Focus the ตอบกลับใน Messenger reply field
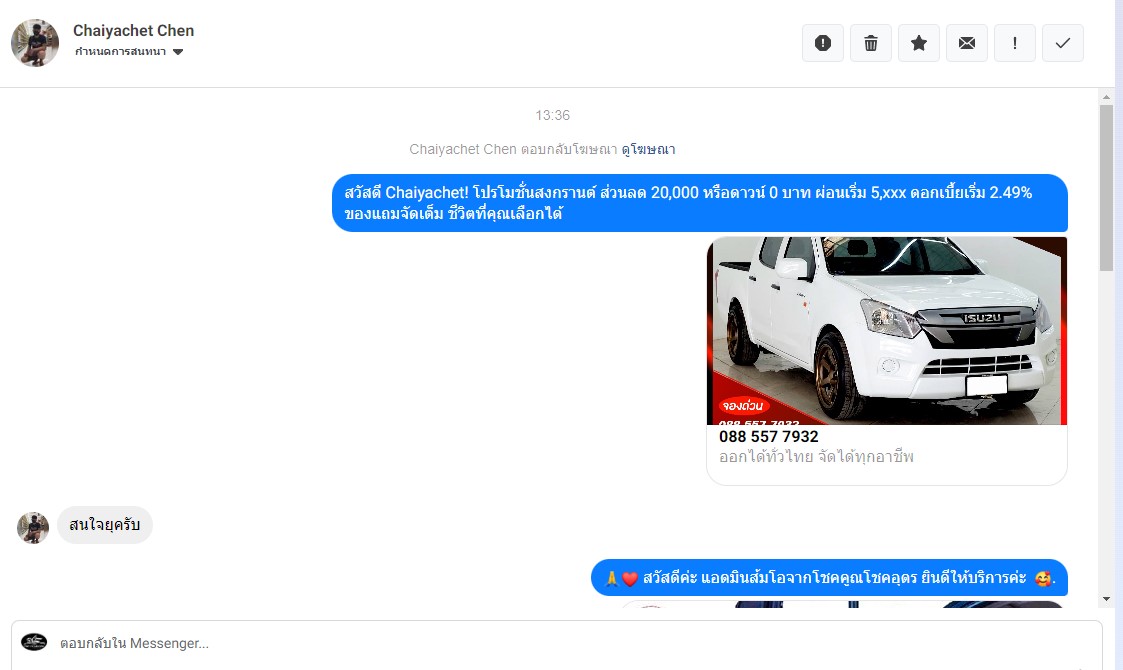This screenshot has height=670, width=1123. (x=556, y=643)
